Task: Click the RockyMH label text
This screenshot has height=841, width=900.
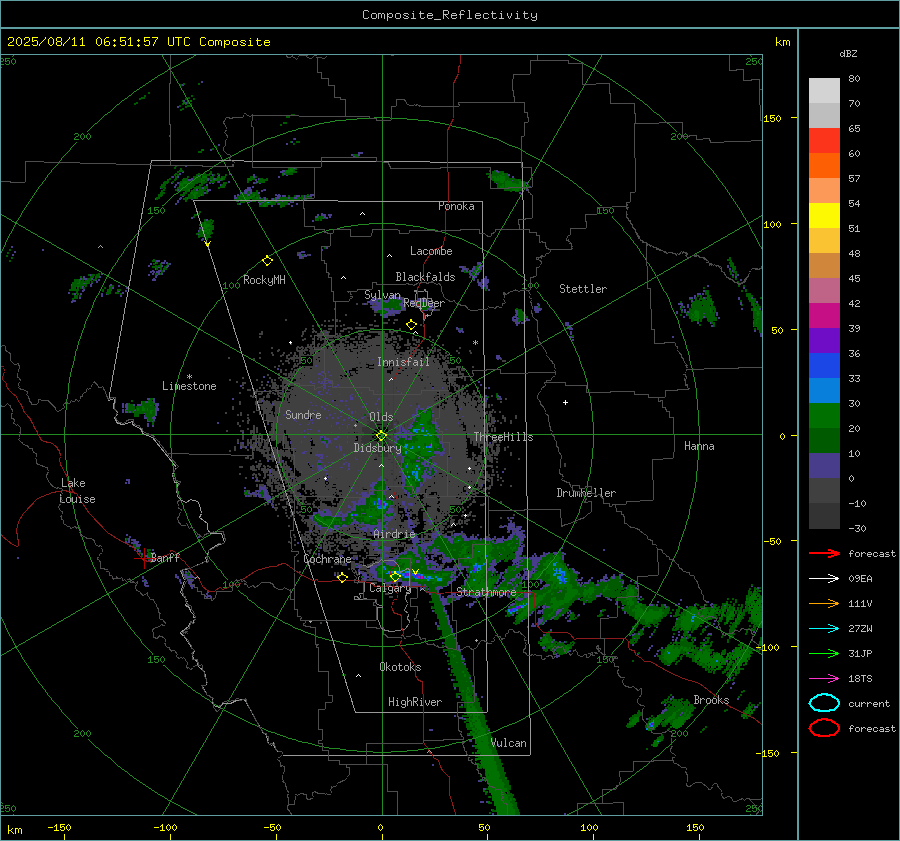Action: 264,280
